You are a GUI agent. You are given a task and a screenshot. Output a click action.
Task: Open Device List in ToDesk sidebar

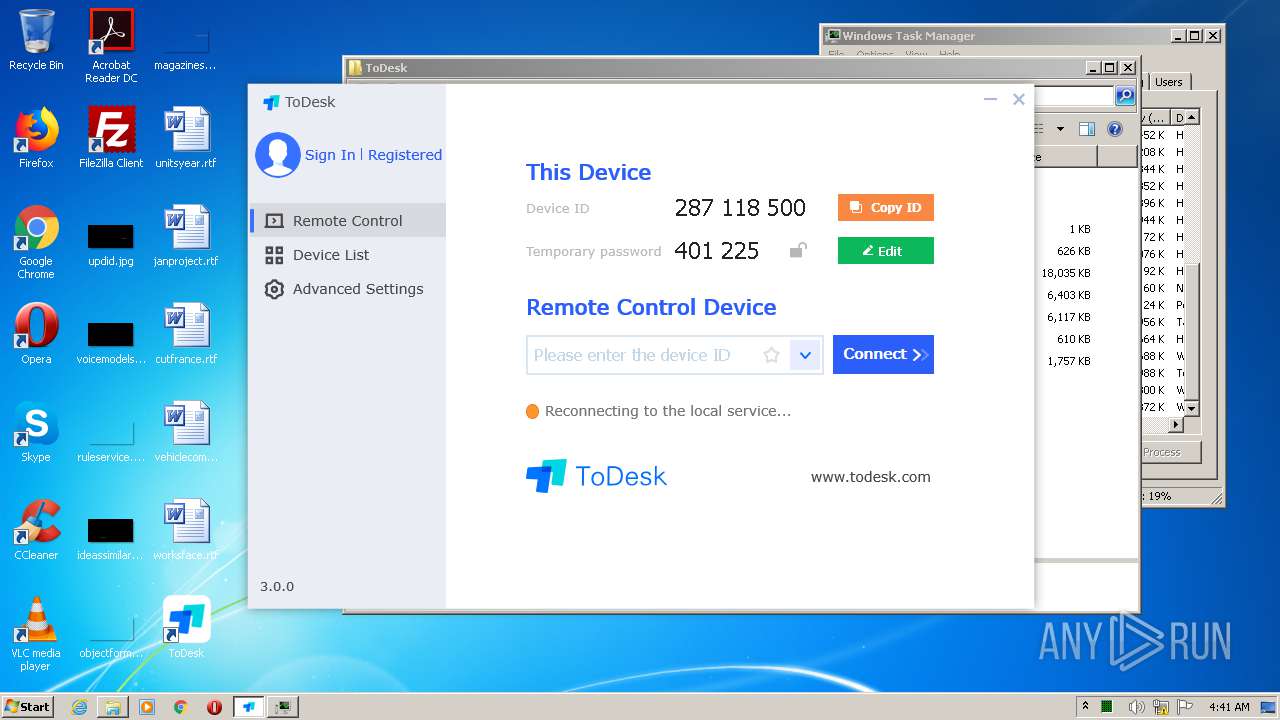coord(331,255)
